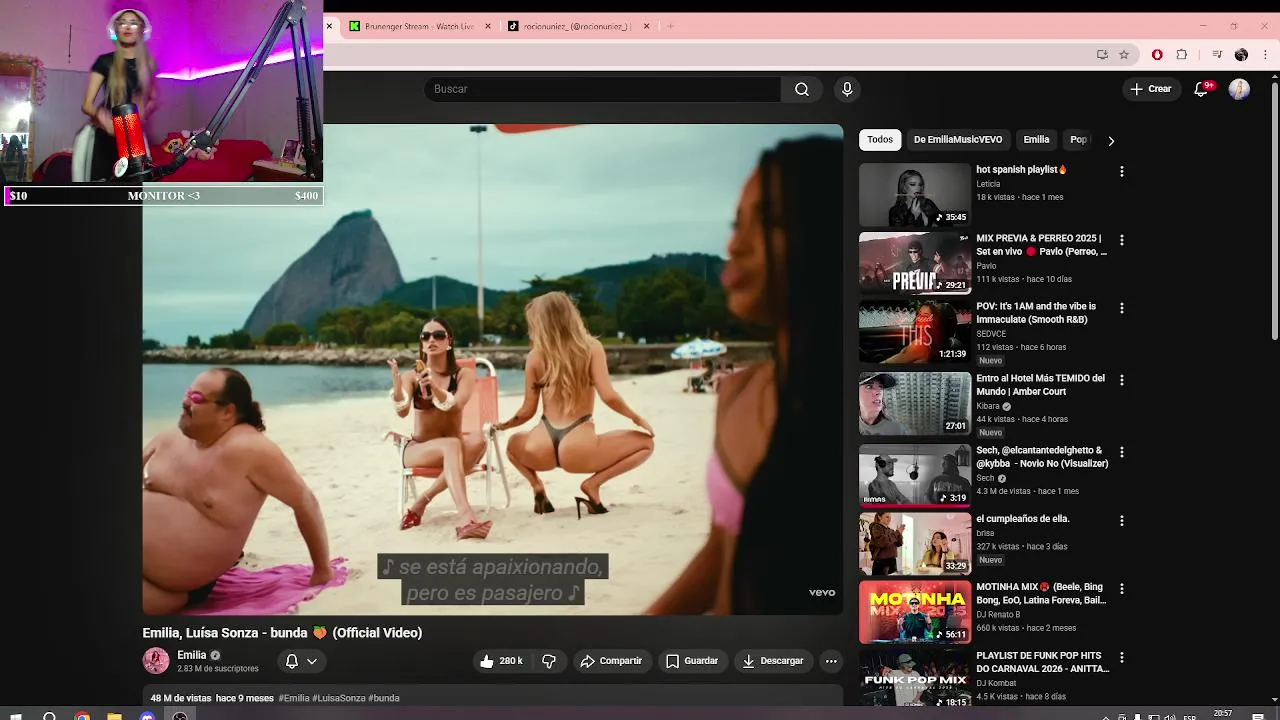Image resolution: width=1280 pixels, height=720 pixels.
Task: Expand subscription notification bell dropdown
Action: [x=301, y=661]
